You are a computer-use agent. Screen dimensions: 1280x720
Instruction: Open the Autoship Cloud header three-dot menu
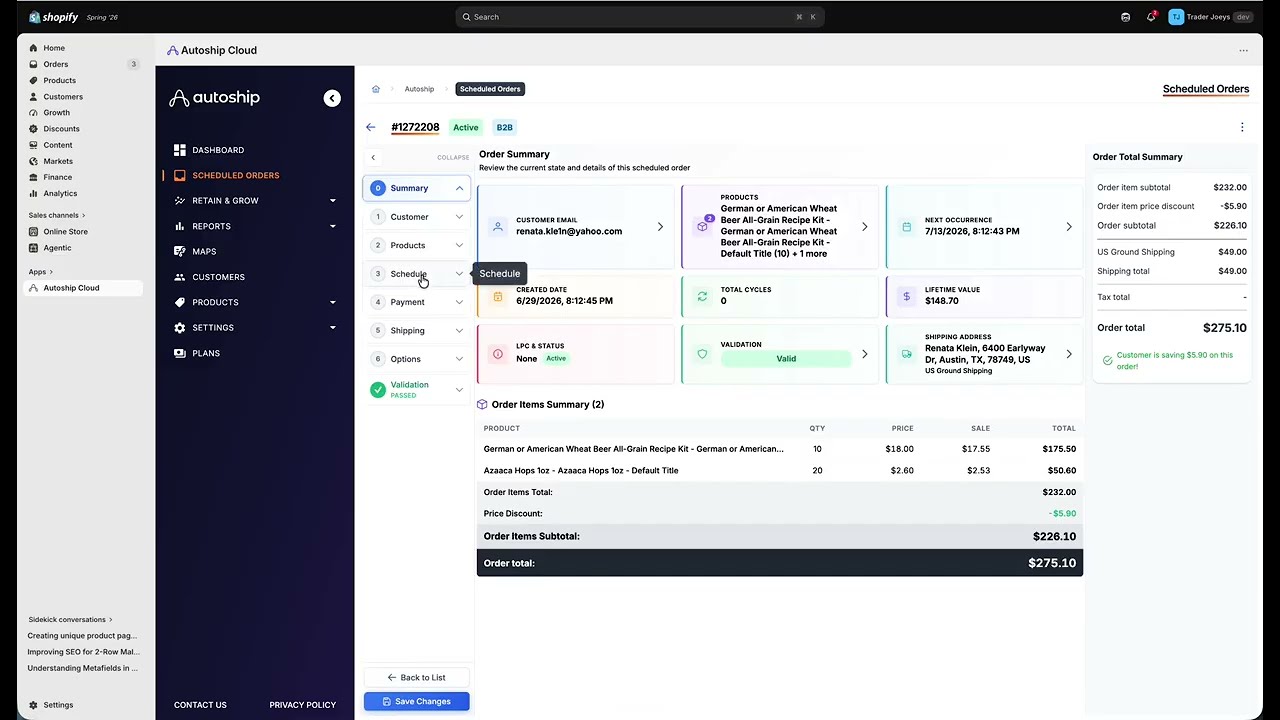click(x=1244, y=50)
